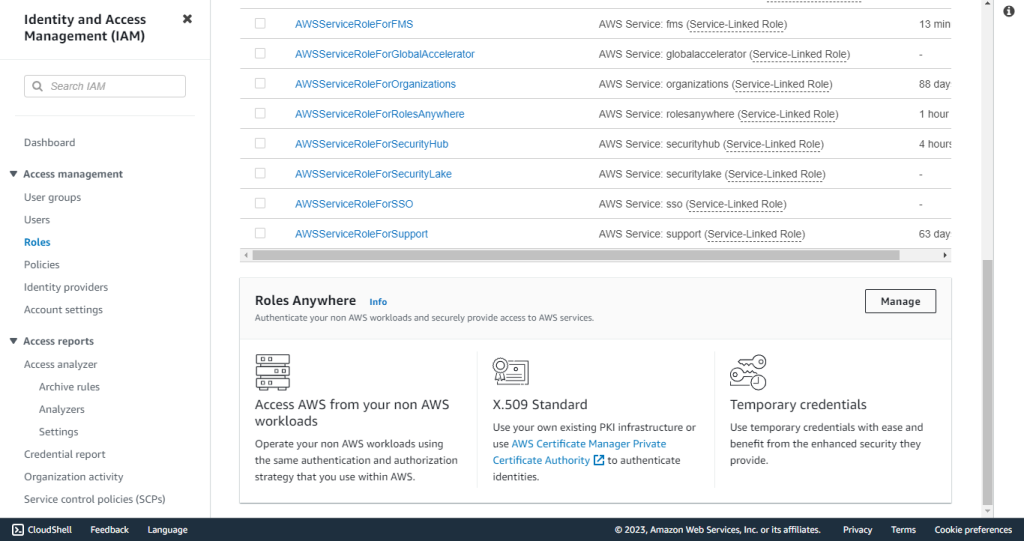
Task: Collapse the Access reports section
Action: [x=13, y=341]
